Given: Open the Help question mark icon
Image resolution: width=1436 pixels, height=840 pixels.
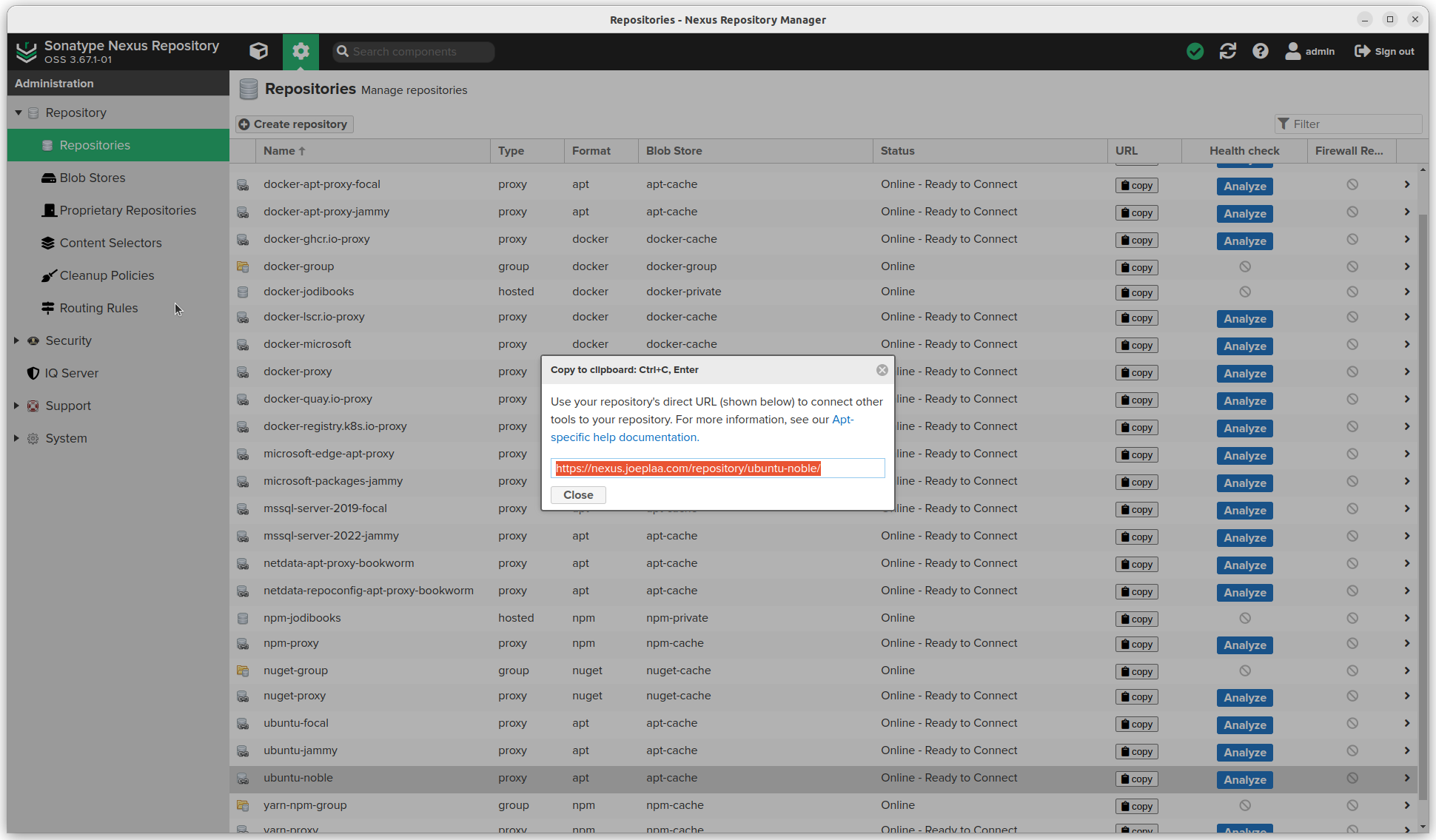Looking at the screenshot, I should [1261, 51].
